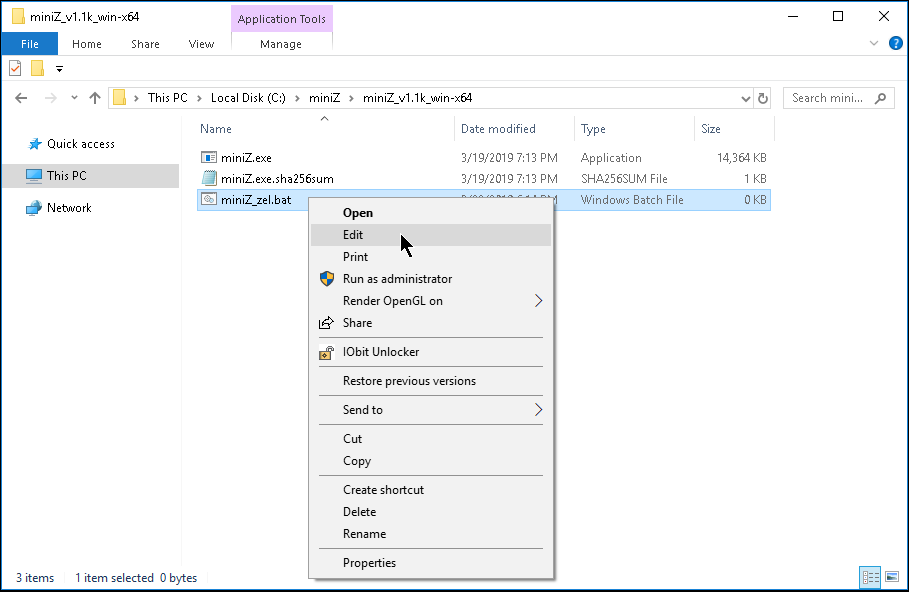Image resolution: width=909 pixels, height=592 pixels.
Task: Open the Send to submenu
Action: pyautogui.click(x=431, y=410)
